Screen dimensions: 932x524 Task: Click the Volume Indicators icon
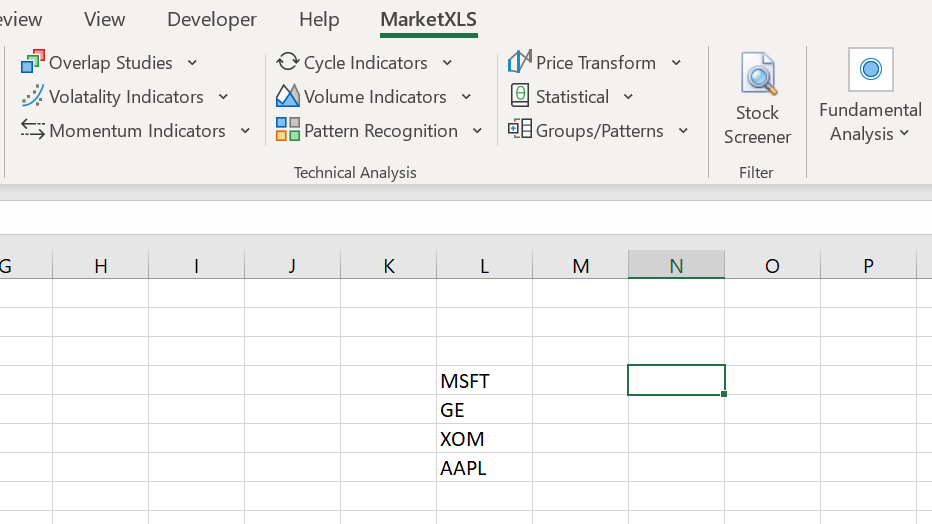tap(288, 96)
